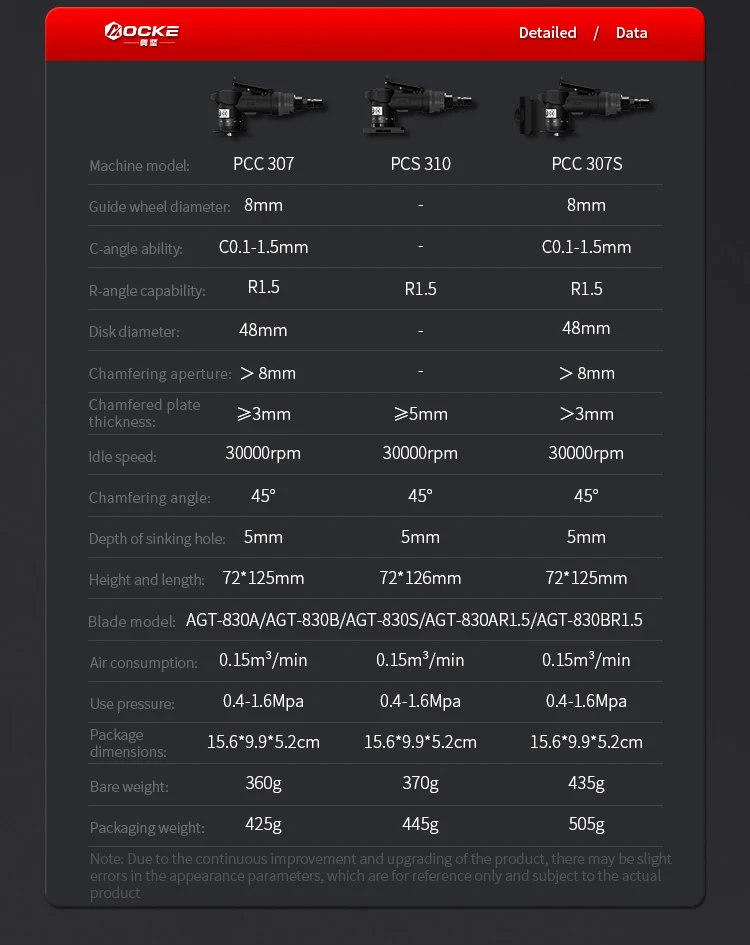Select the 30000rpm value under PCS 310
This screenshot has width=750, height=945.
click(420, 453)
